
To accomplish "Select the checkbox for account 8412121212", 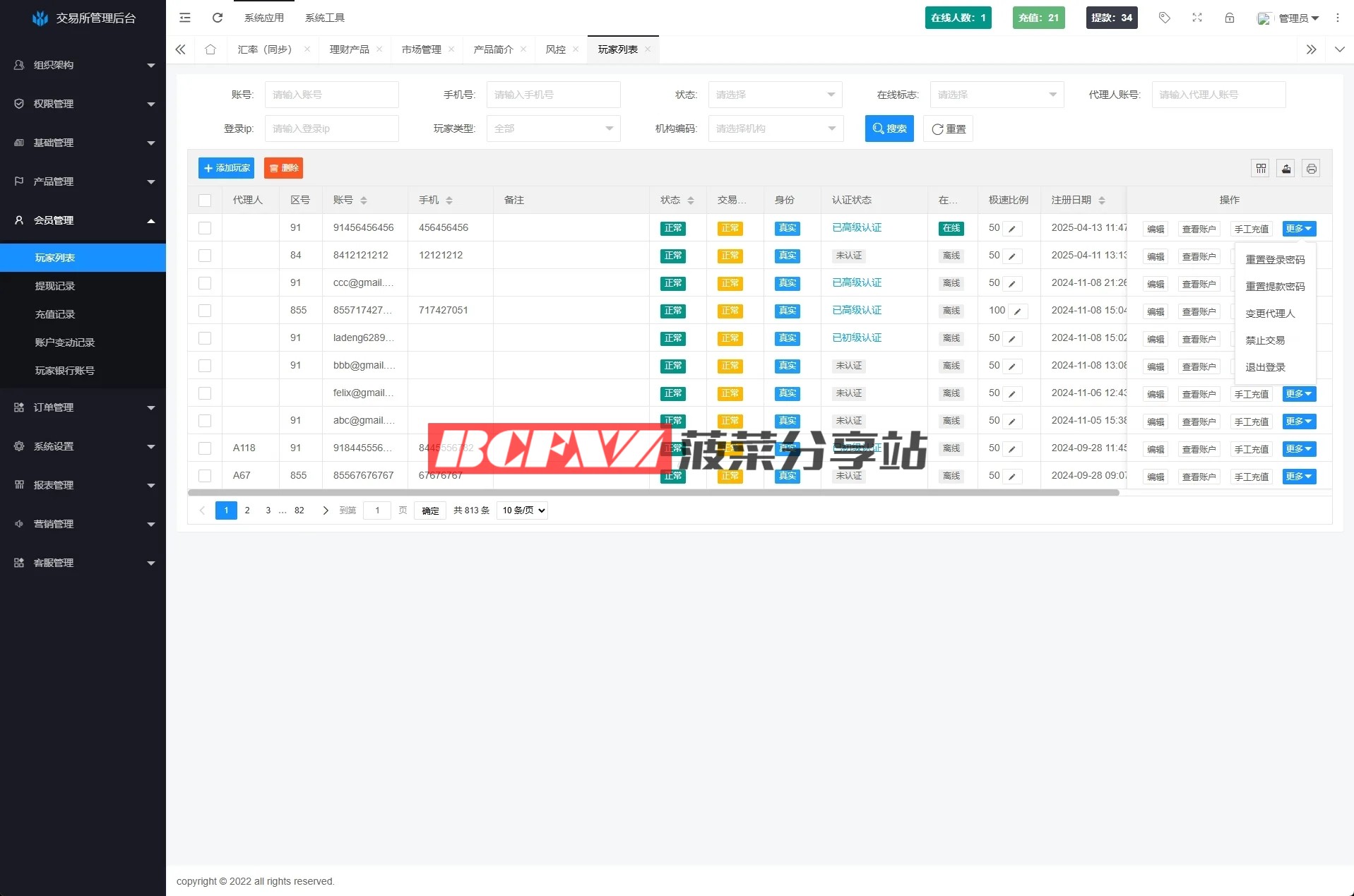I will point(205,256).
